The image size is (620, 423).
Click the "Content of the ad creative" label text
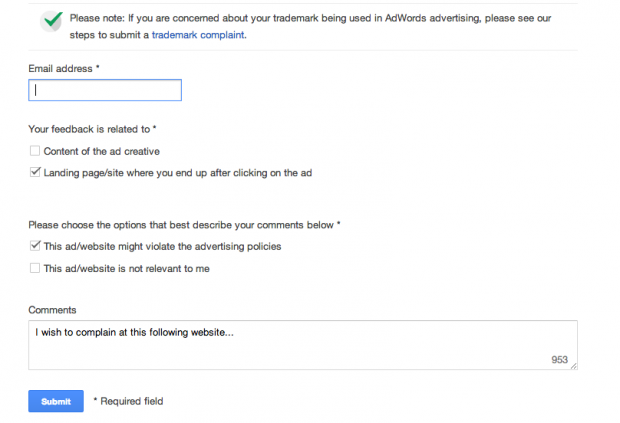(x=102, y=151)
